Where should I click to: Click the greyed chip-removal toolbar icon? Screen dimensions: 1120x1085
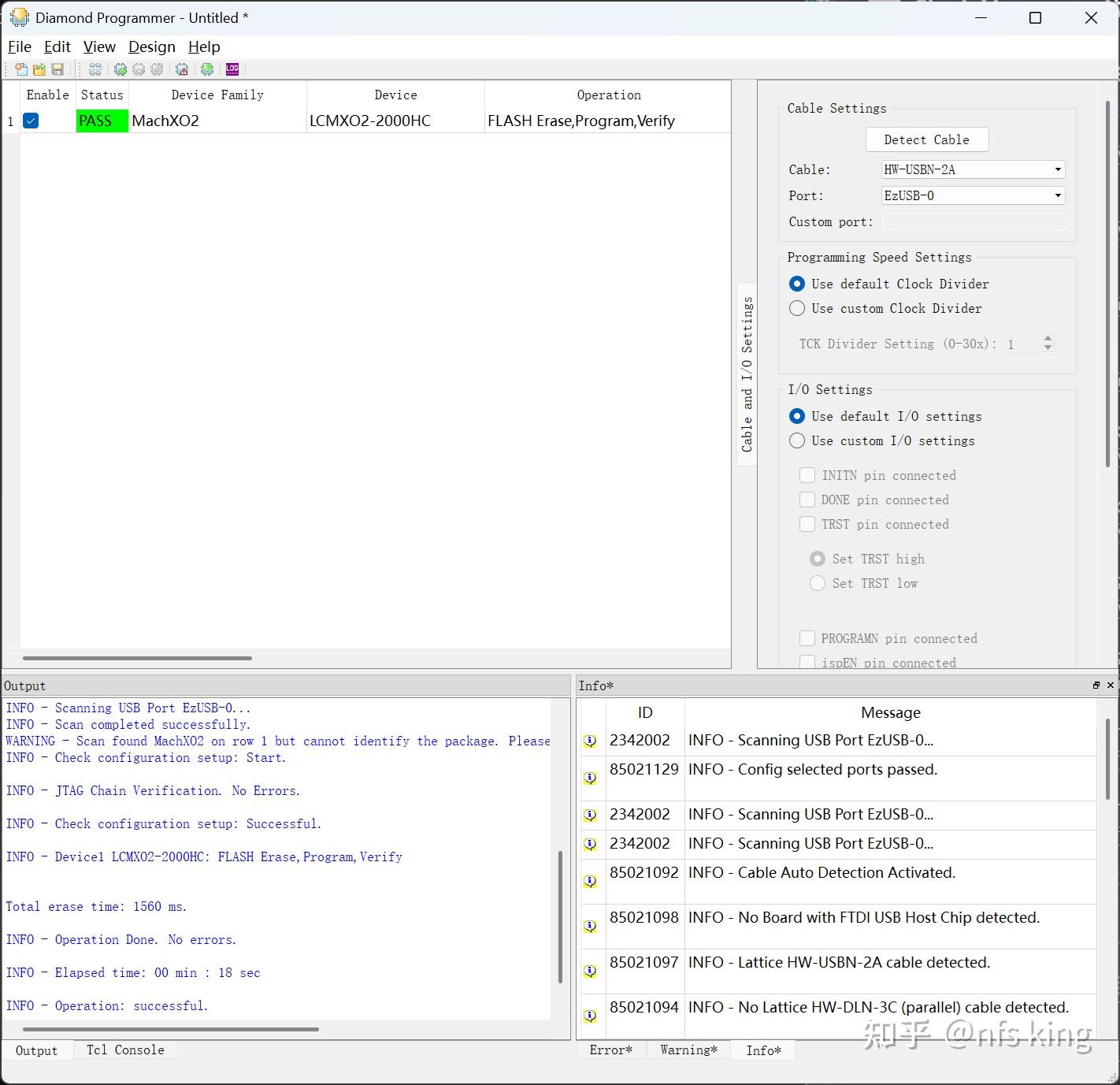point(139,69)
